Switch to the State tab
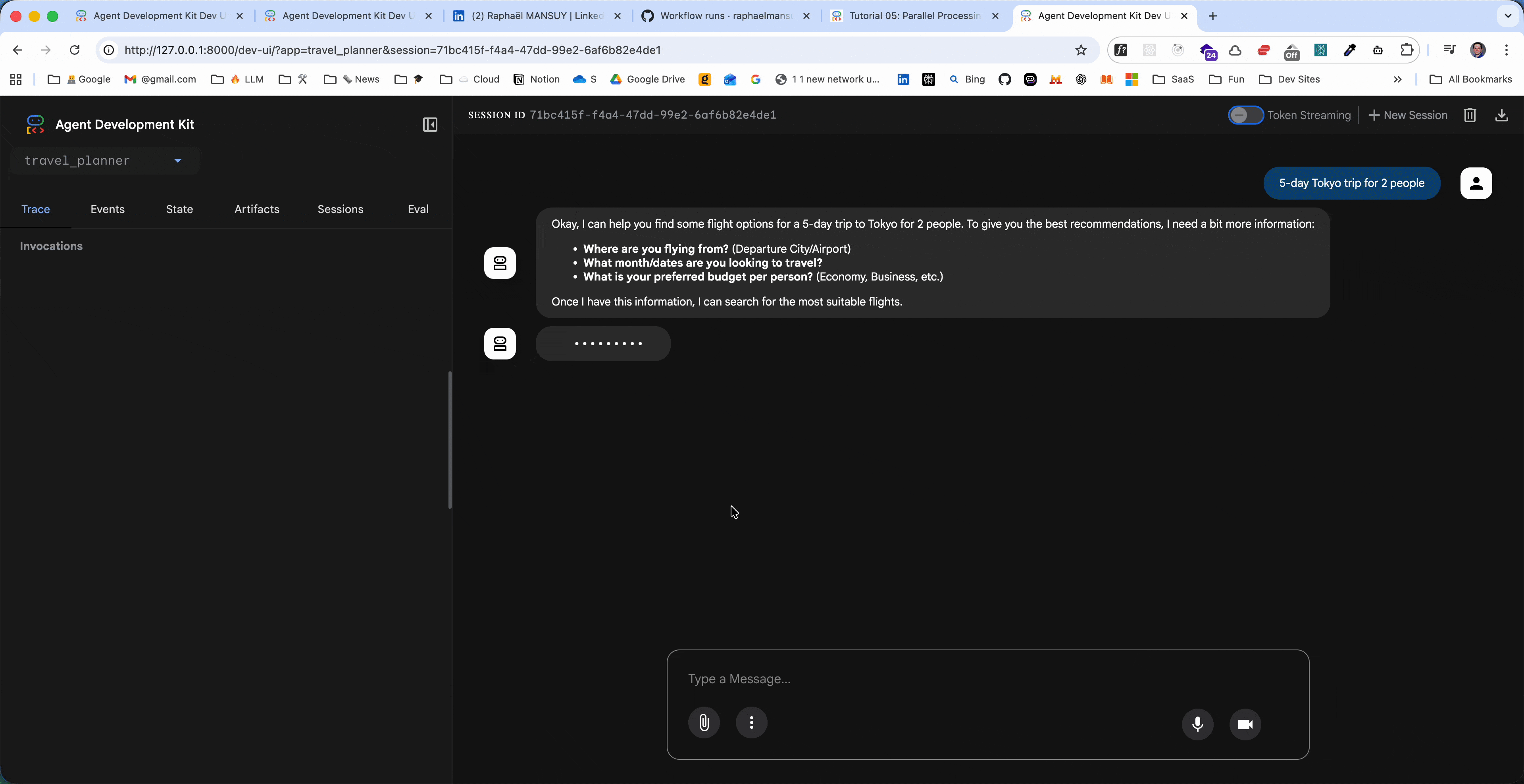Image resolution: width=1524 pixels, height=784 pixels. click(179, 209)
